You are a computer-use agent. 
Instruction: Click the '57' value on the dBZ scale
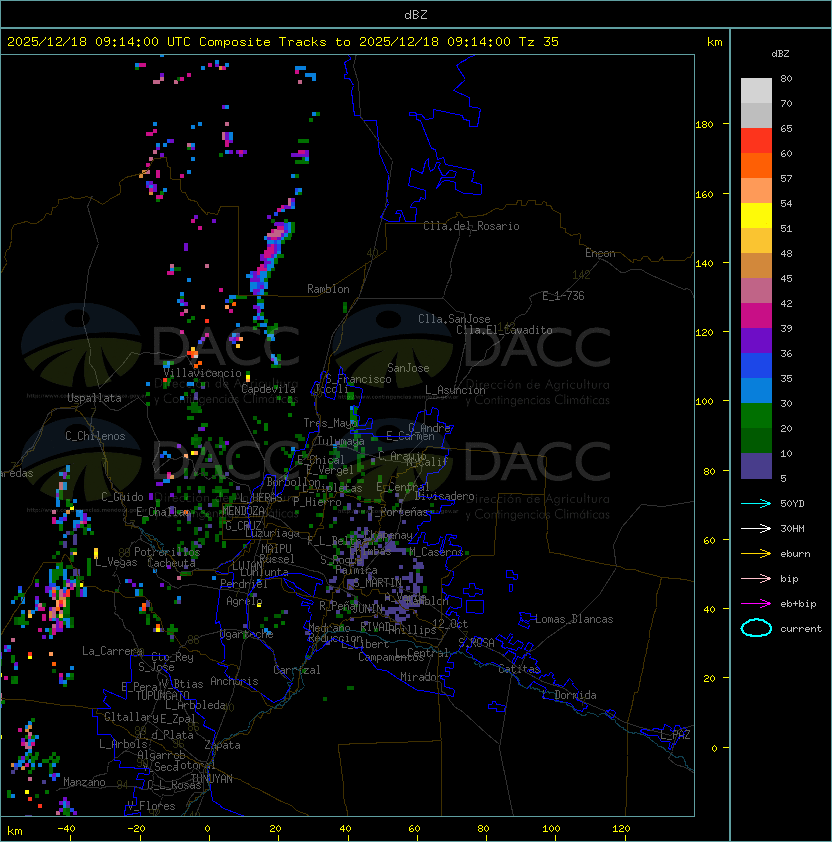tap(786, 178)
